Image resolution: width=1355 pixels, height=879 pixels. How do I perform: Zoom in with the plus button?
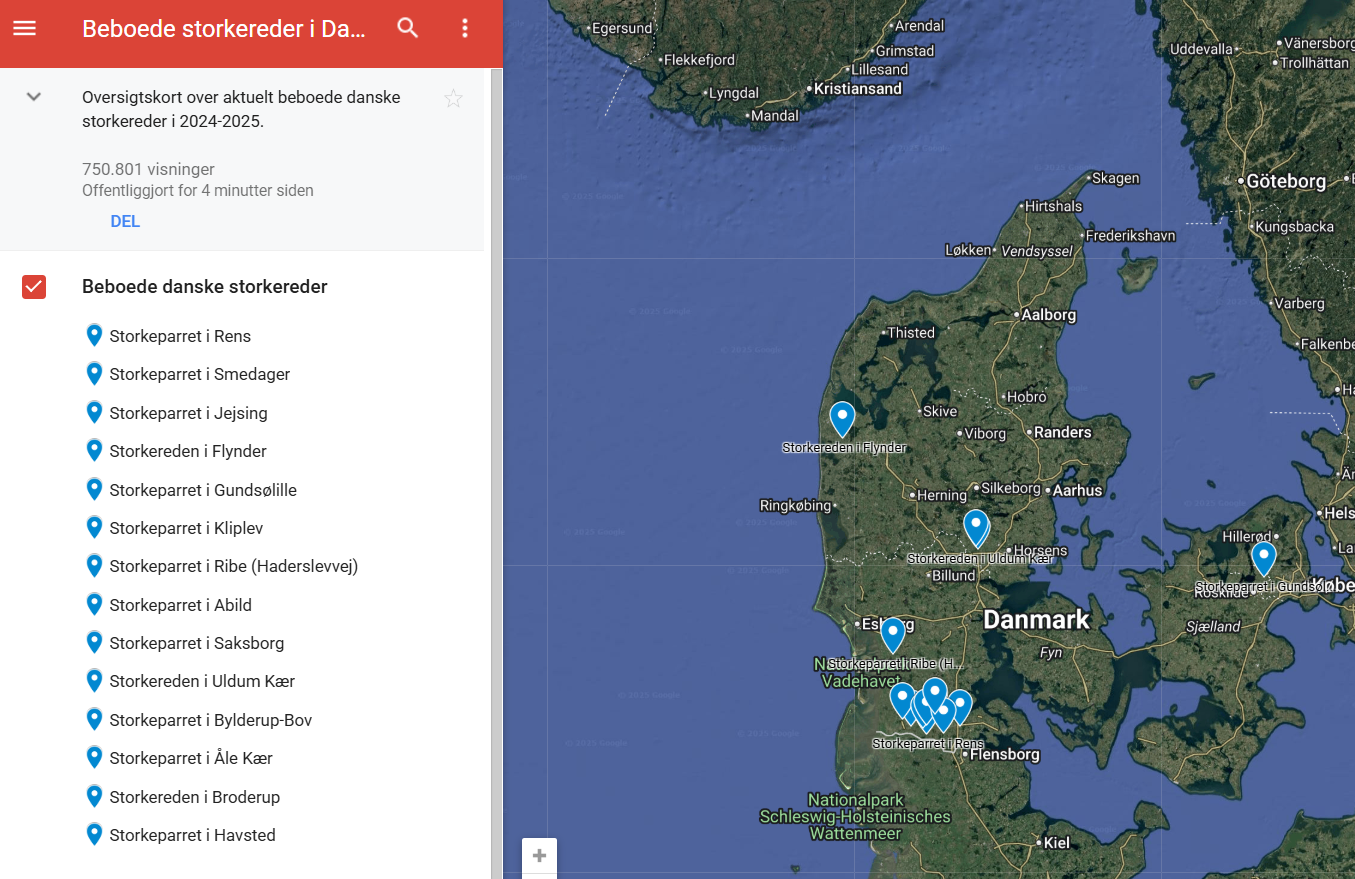coord(539,856)
